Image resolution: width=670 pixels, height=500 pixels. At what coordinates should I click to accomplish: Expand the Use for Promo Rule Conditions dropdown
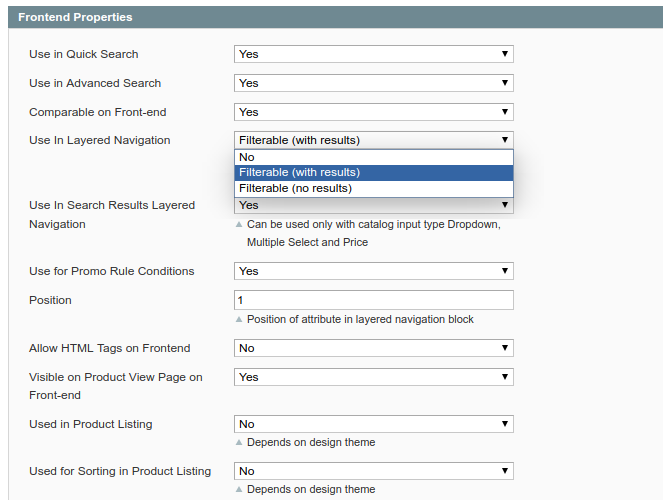374,271
